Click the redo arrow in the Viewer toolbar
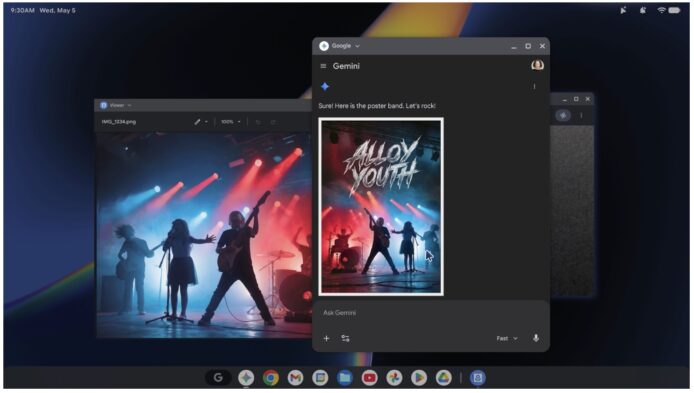This screenshot has height=393, width=694. [x=273, y=122]
